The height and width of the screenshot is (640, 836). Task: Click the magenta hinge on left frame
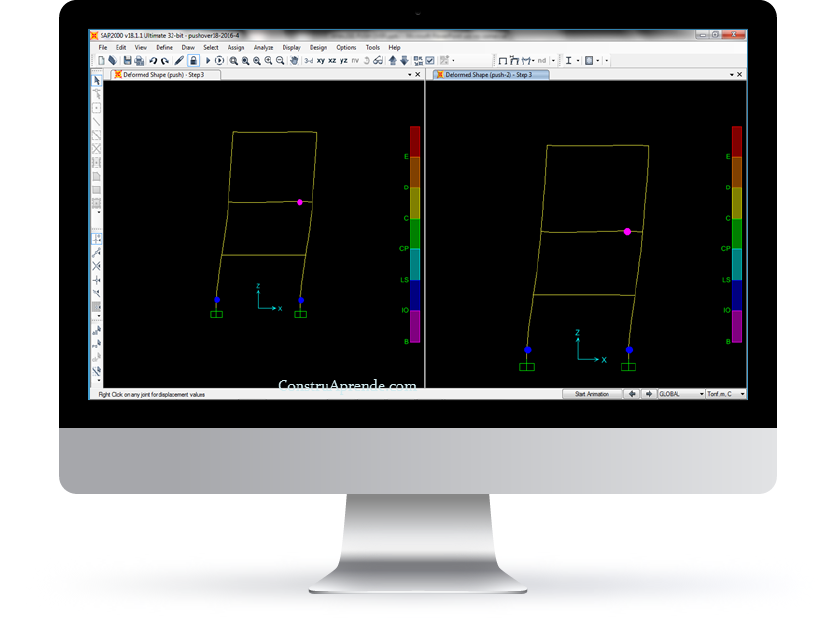tap(300, 202)
